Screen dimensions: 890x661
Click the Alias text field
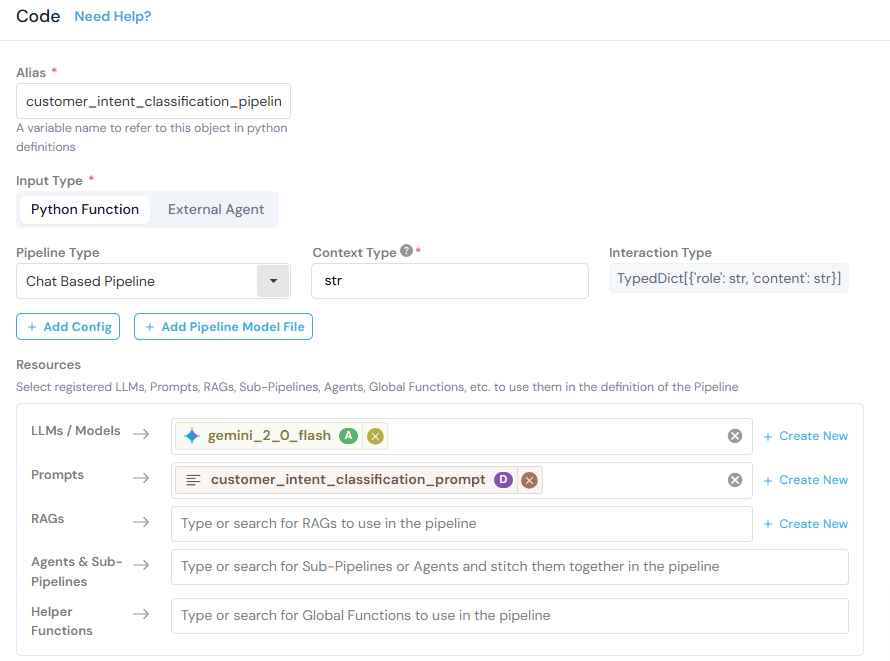pyautogui.click(x=153, y=102)
